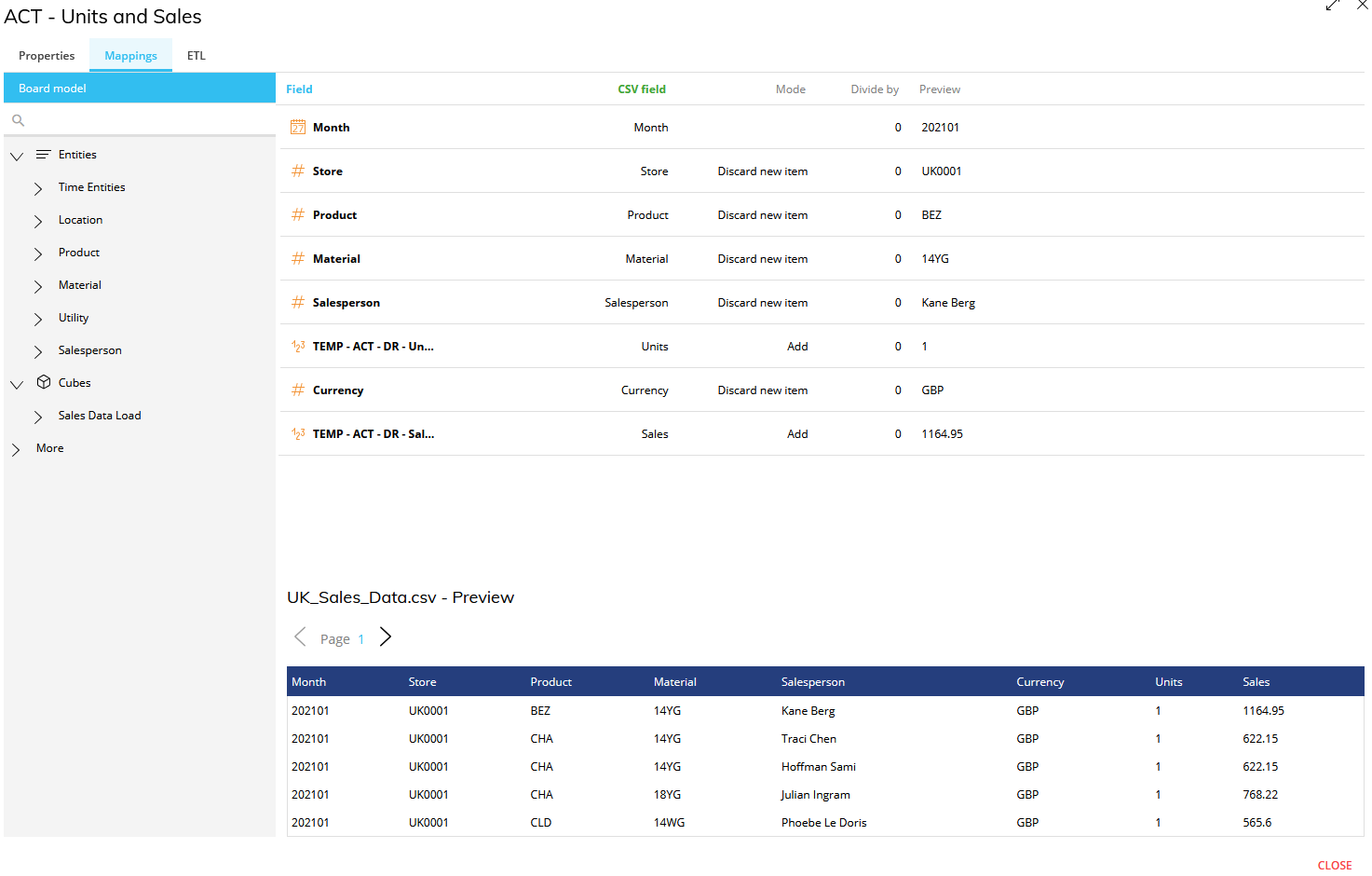Collapse the Entities tree node
Screen dimensions: 1372x876
pyautogui.click(x=17, y=156)
